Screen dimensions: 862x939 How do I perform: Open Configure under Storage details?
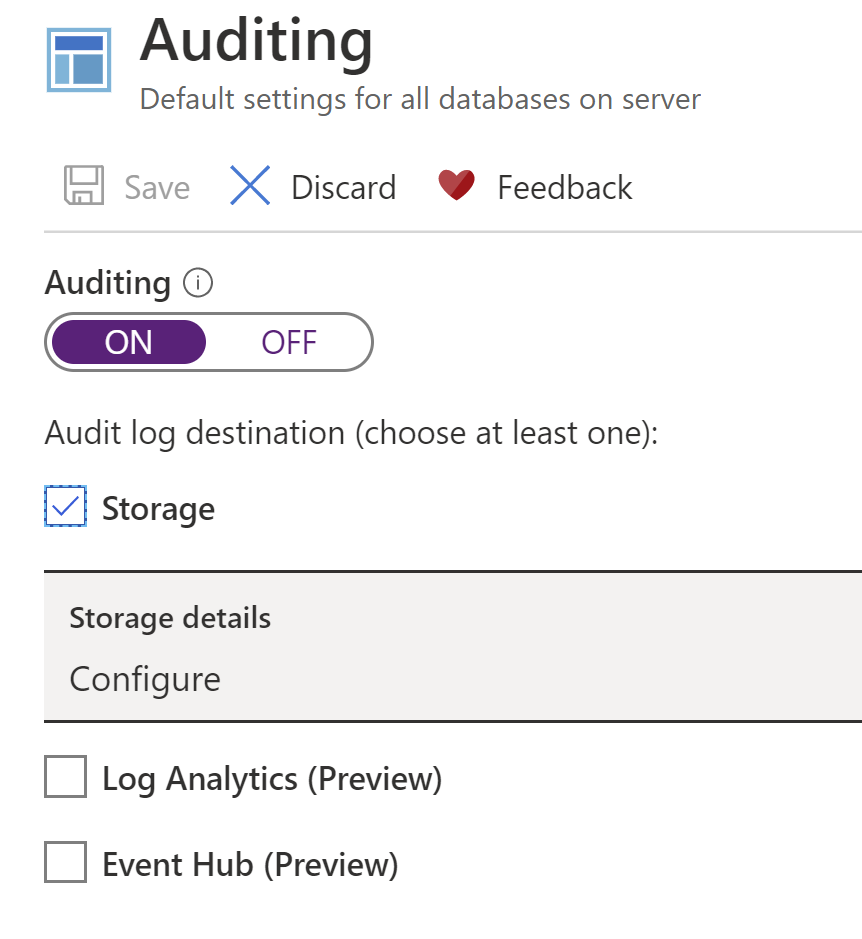pos(145,680)
